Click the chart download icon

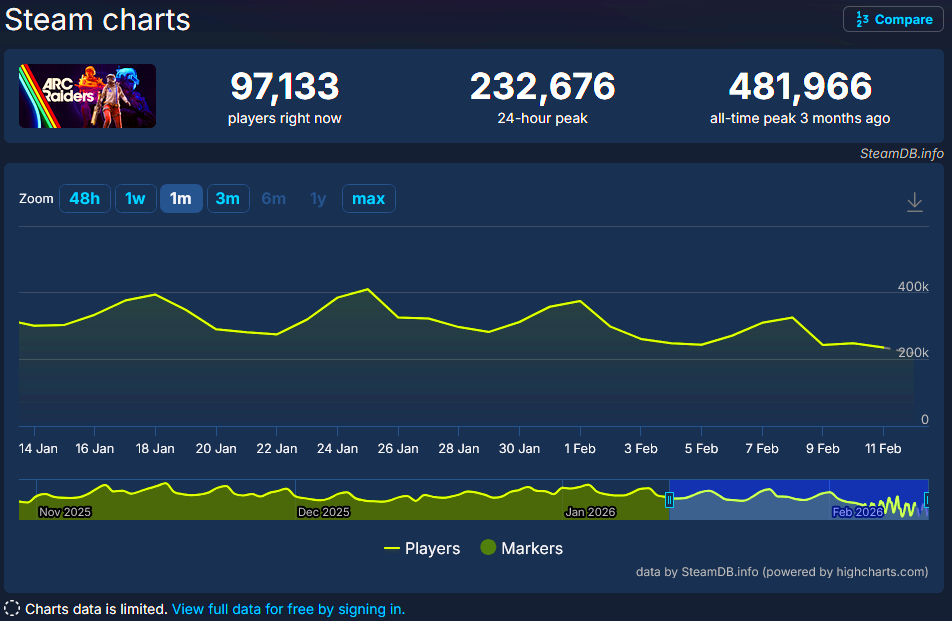[x=914, y=202]
